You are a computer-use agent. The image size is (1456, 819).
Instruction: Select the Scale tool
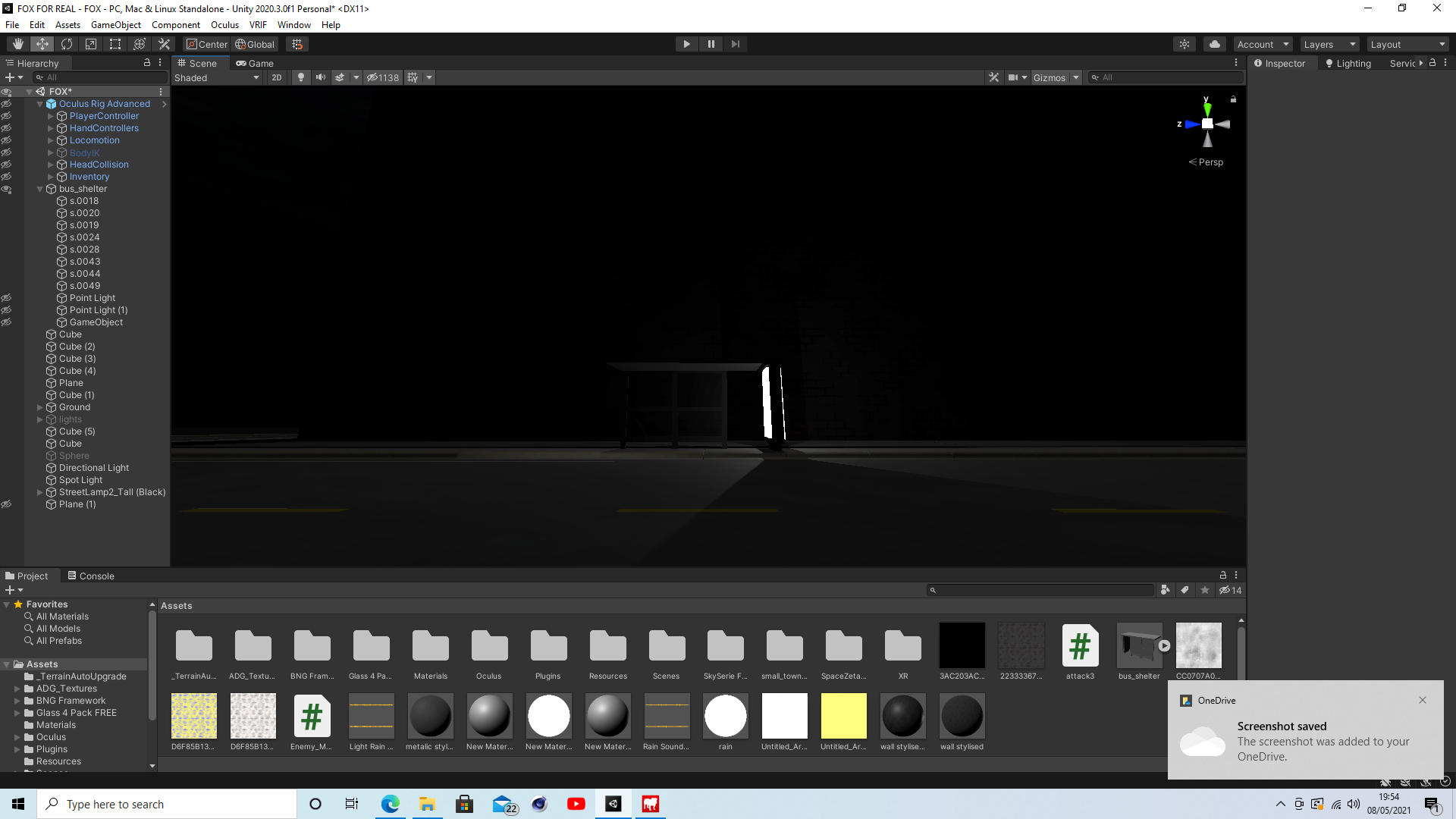(91, 44)
